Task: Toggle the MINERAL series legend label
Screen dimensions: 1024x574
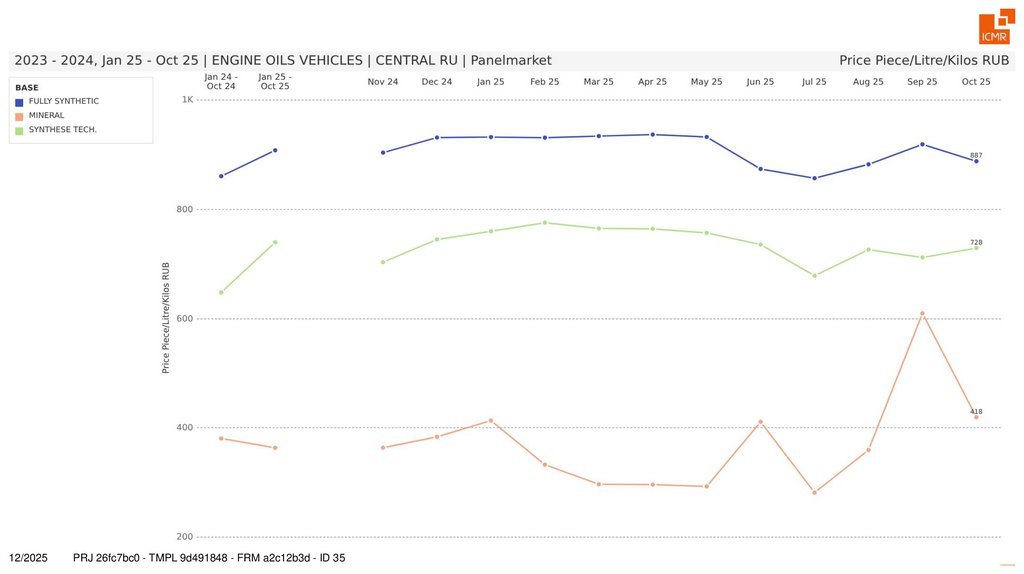Action: (x=47, y=116)
